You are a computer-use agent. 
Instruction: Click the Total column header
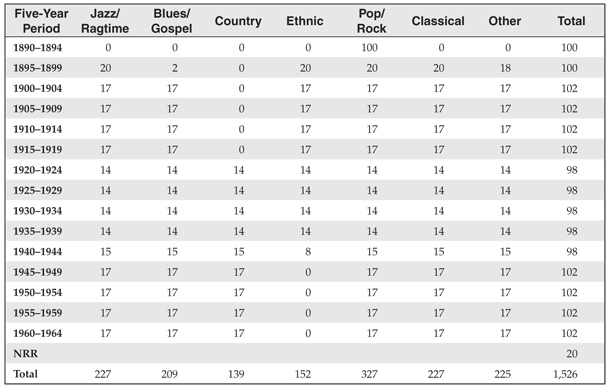click(x=571, y=21)
